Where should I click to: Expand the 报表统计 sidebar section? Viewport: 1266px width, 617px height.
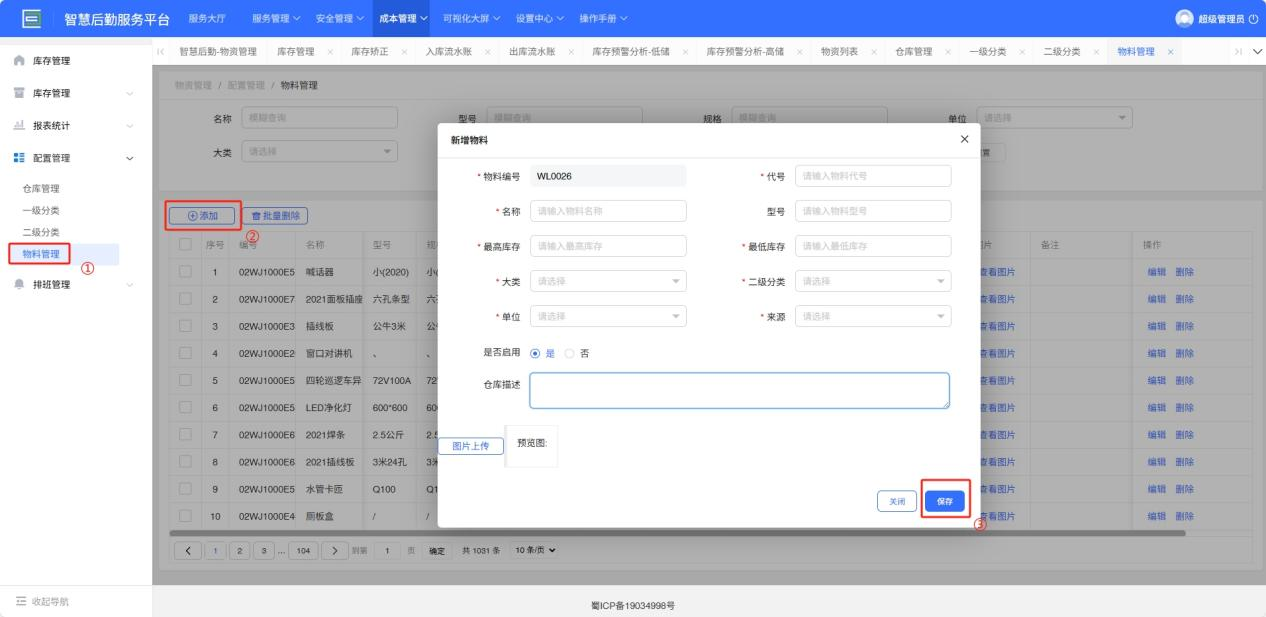click(130, 126)
